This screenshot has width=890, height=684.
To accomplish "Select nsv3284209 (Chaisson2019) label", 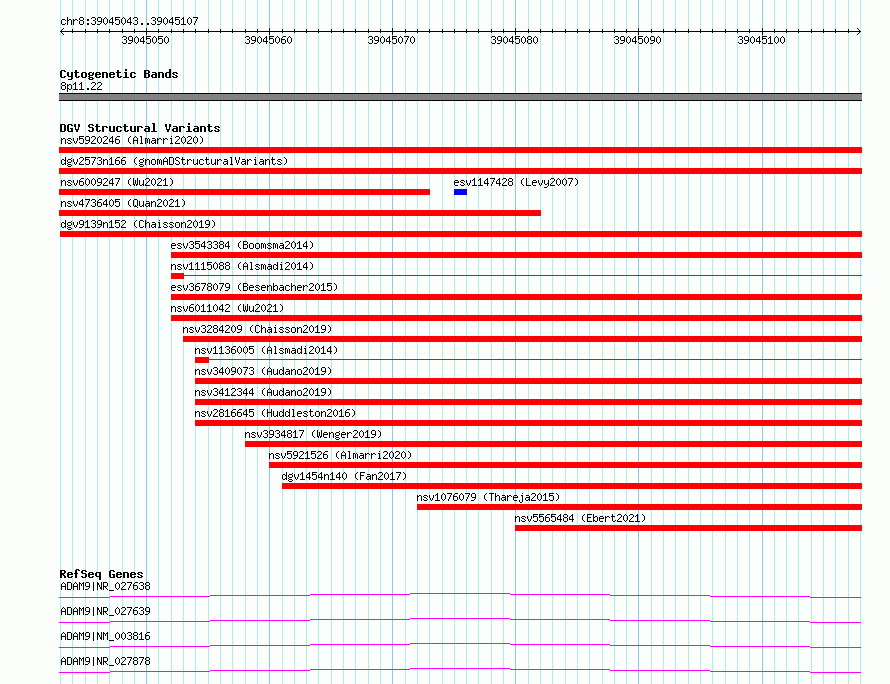I will (x=257, y=329).
